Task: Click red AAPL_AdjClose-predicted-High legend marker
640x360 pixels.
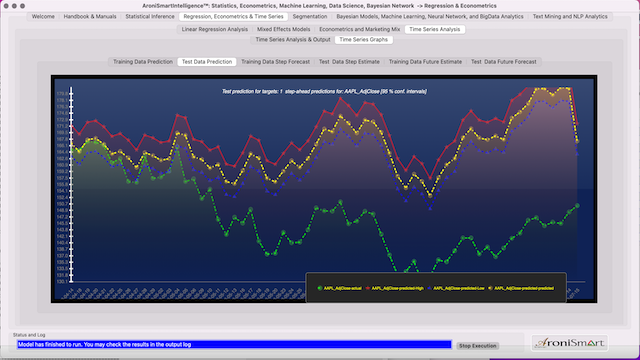Action: 367,288
